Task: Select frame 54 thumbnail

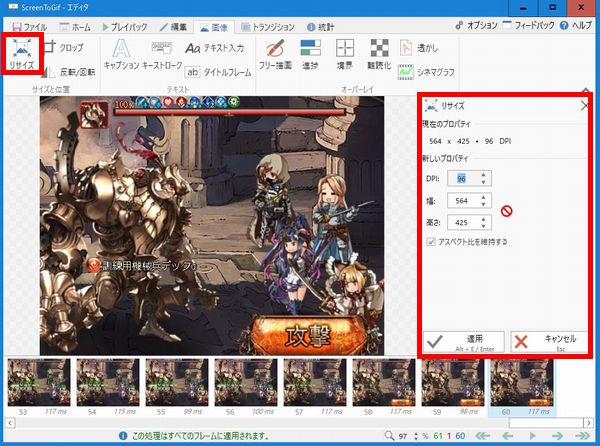Action: coord(108,382)
